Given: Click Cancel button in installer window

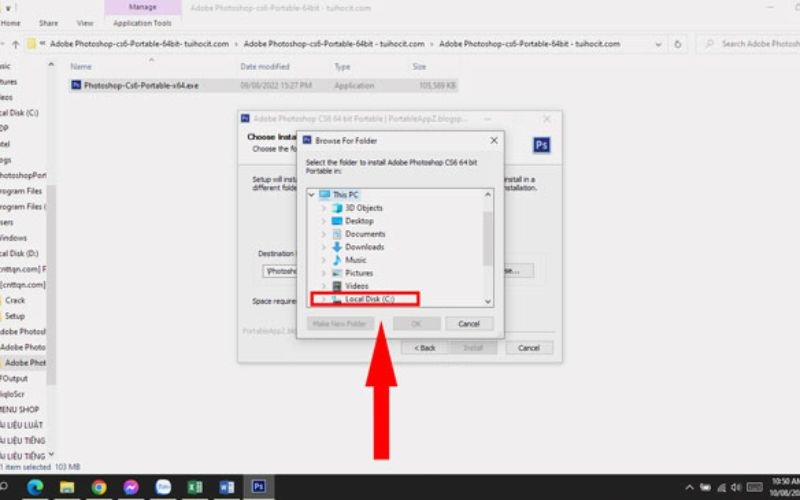Looking at the screenshot, I should coord(529,348).
